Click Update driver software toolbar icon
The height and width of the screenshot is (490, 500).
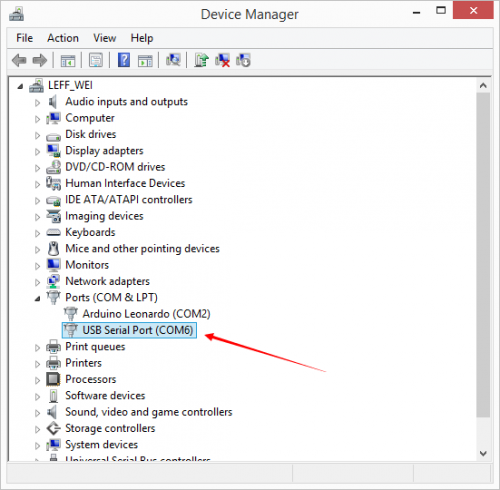pos(201,60)
